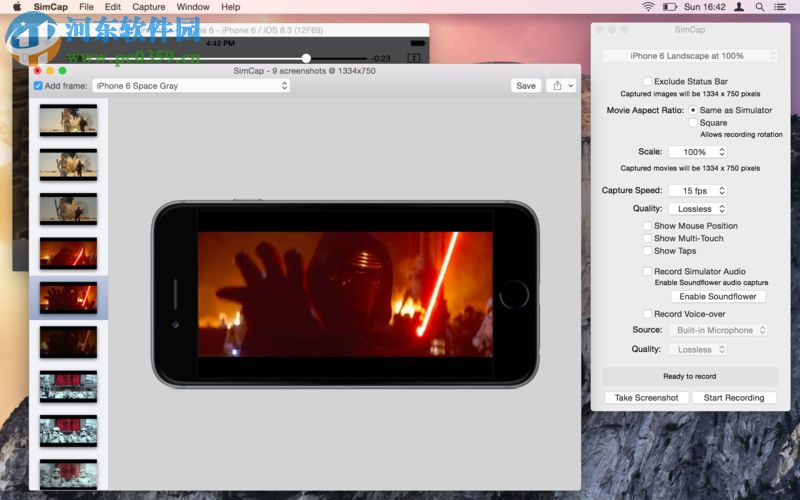Open the Help menu
800x500 pixels.
tap(231, 7)
